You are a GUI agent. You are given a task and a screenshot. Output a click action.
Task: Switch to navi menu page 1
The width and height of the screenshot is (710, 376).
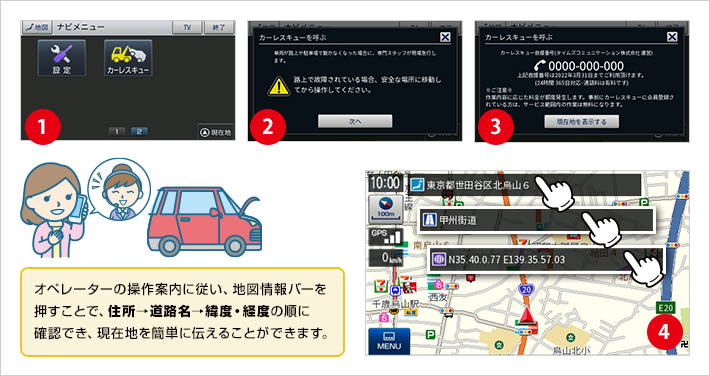point(117,131)
